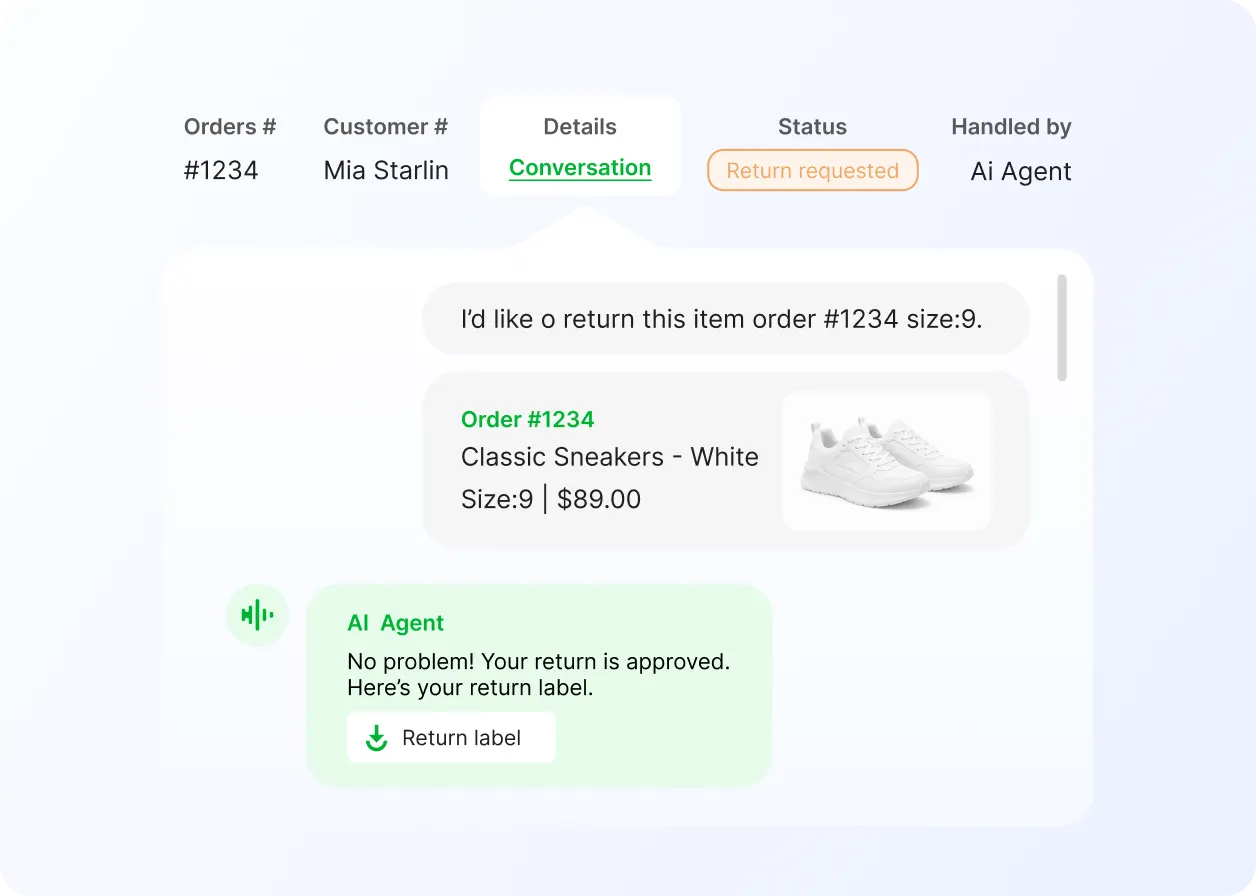Screen dimensions: 1256x896
Task: Select order number #1234 in header
Action: [221, 170]
